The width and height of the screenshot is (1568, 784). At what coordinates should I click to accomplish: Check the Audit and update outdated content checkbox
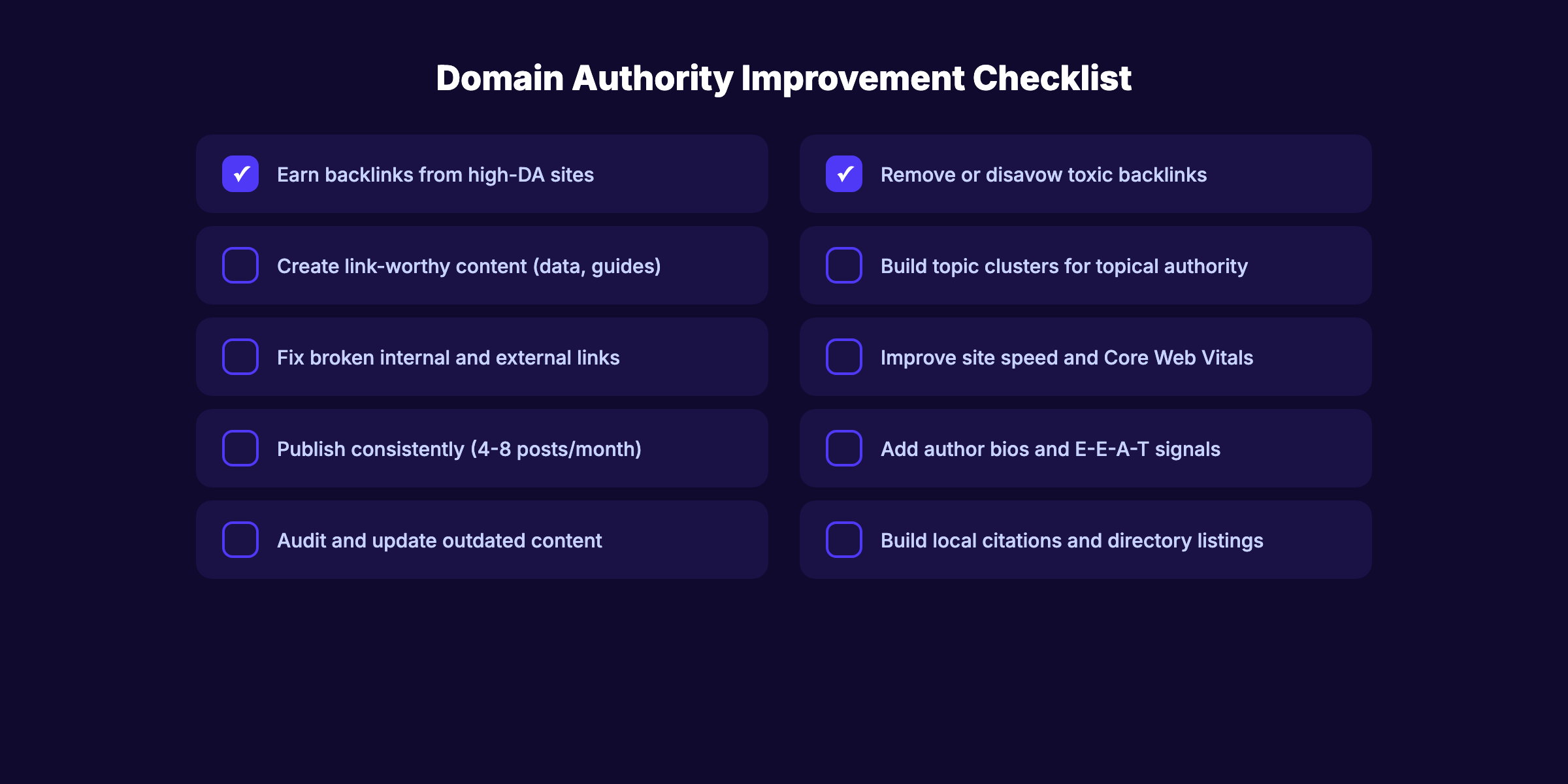click(240, 540)
